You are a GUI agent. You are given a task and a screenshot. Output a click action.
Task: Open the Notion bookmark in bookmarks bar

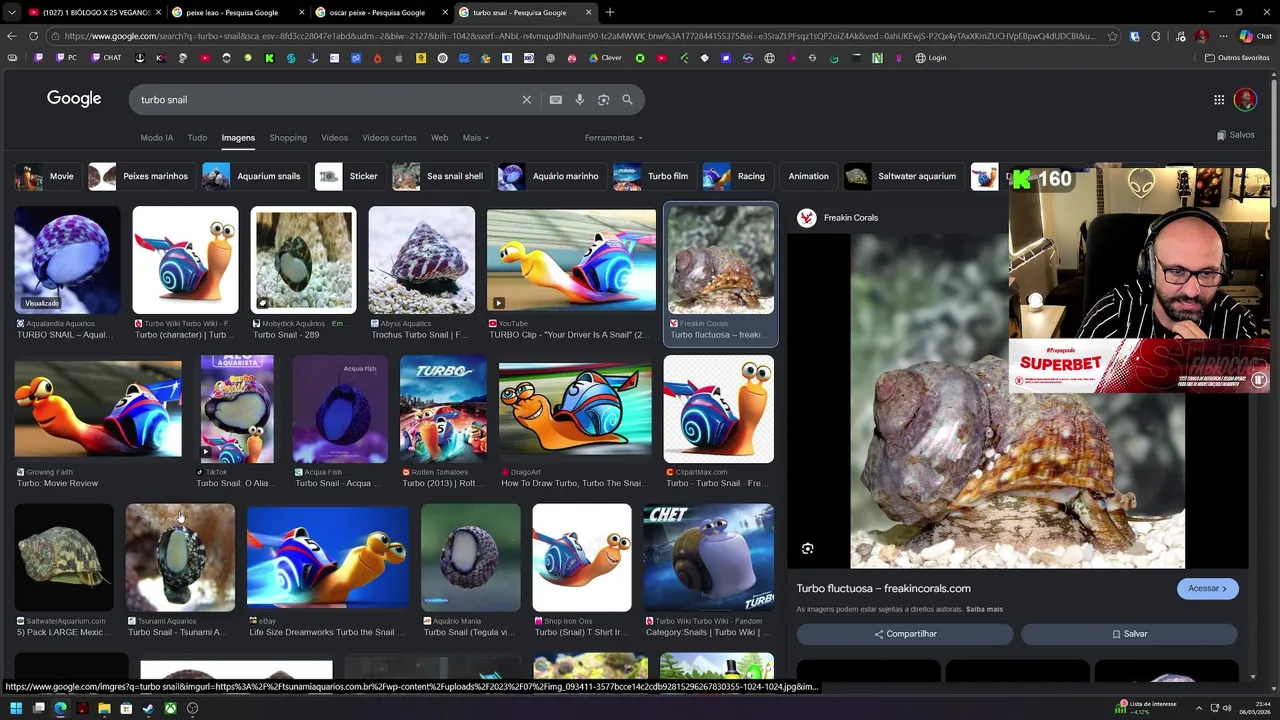877,58
